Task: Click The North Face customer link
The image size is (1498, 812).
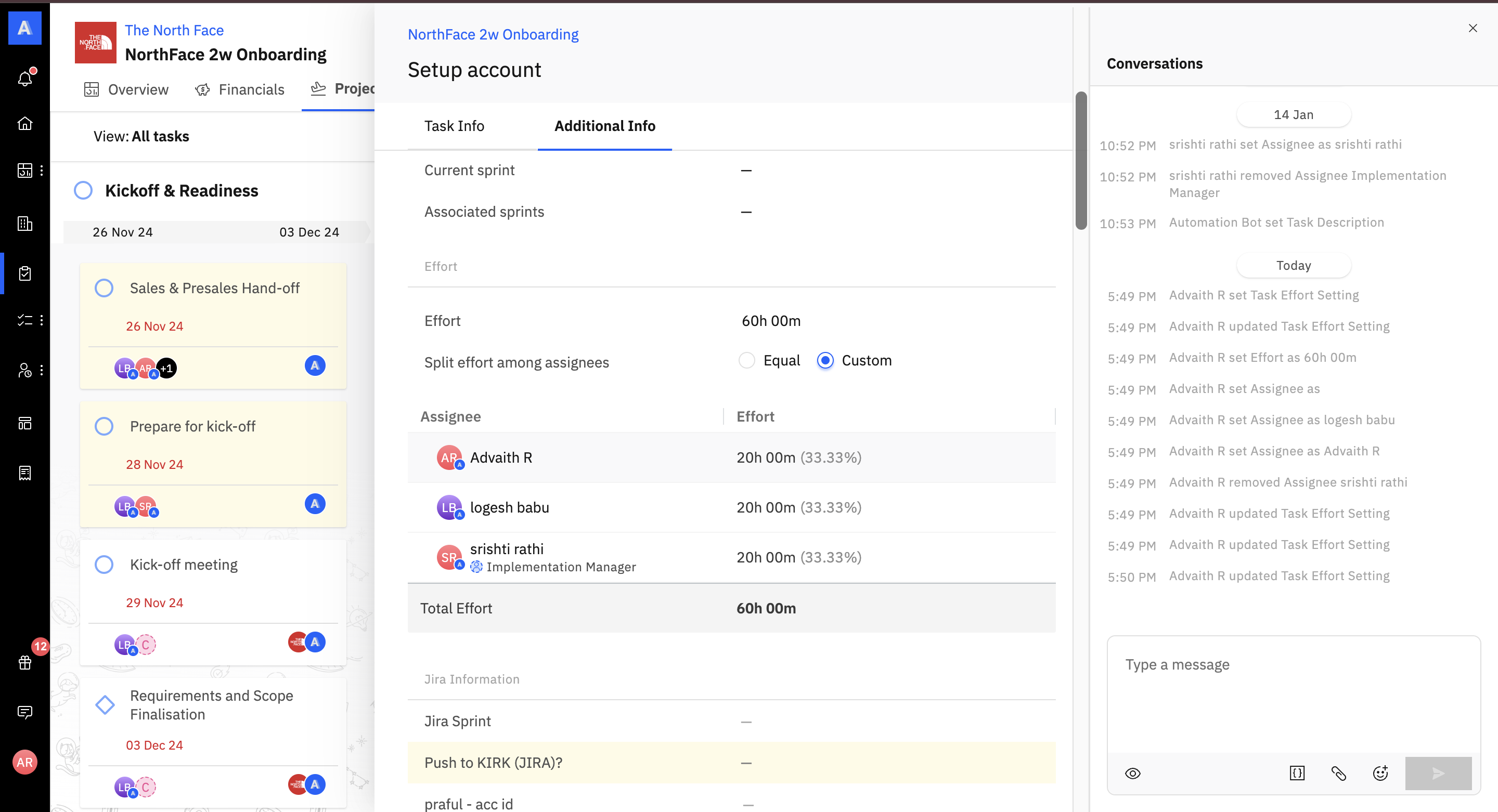Action: (x=174, y=30)
